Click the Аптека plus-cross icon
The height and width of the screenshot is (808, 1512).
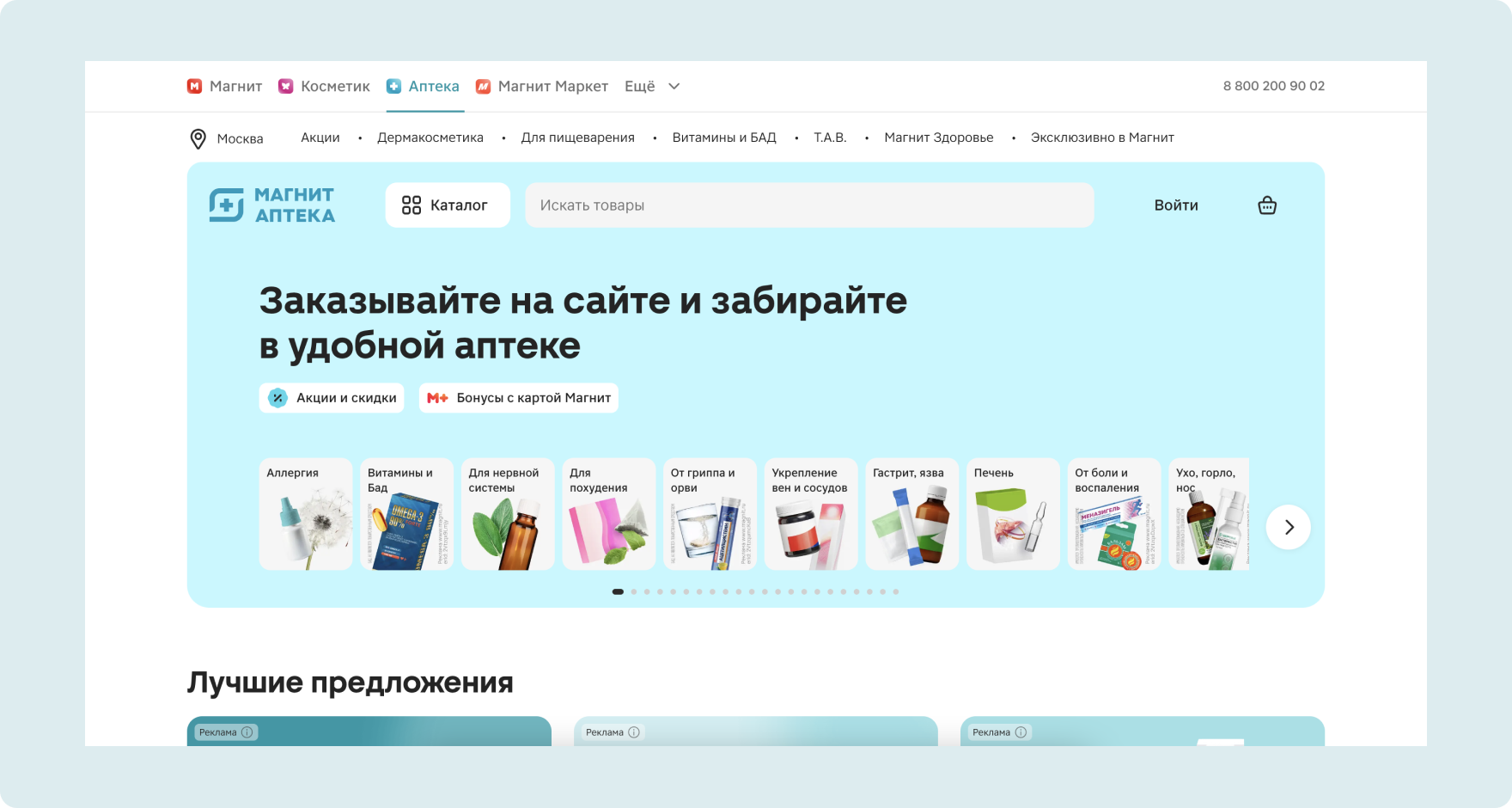click(393, 86)
